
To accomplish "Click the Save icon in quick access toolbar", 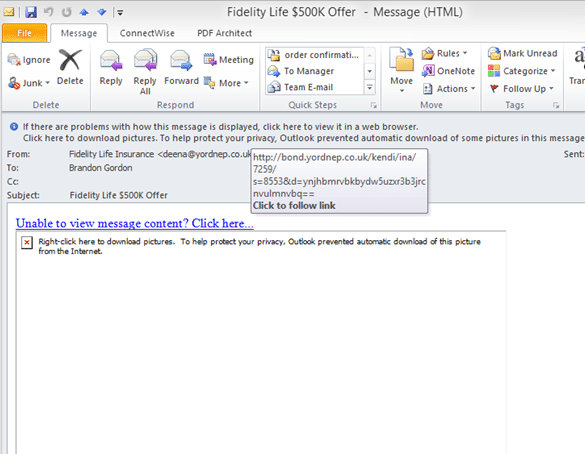I will coord(31,12).
